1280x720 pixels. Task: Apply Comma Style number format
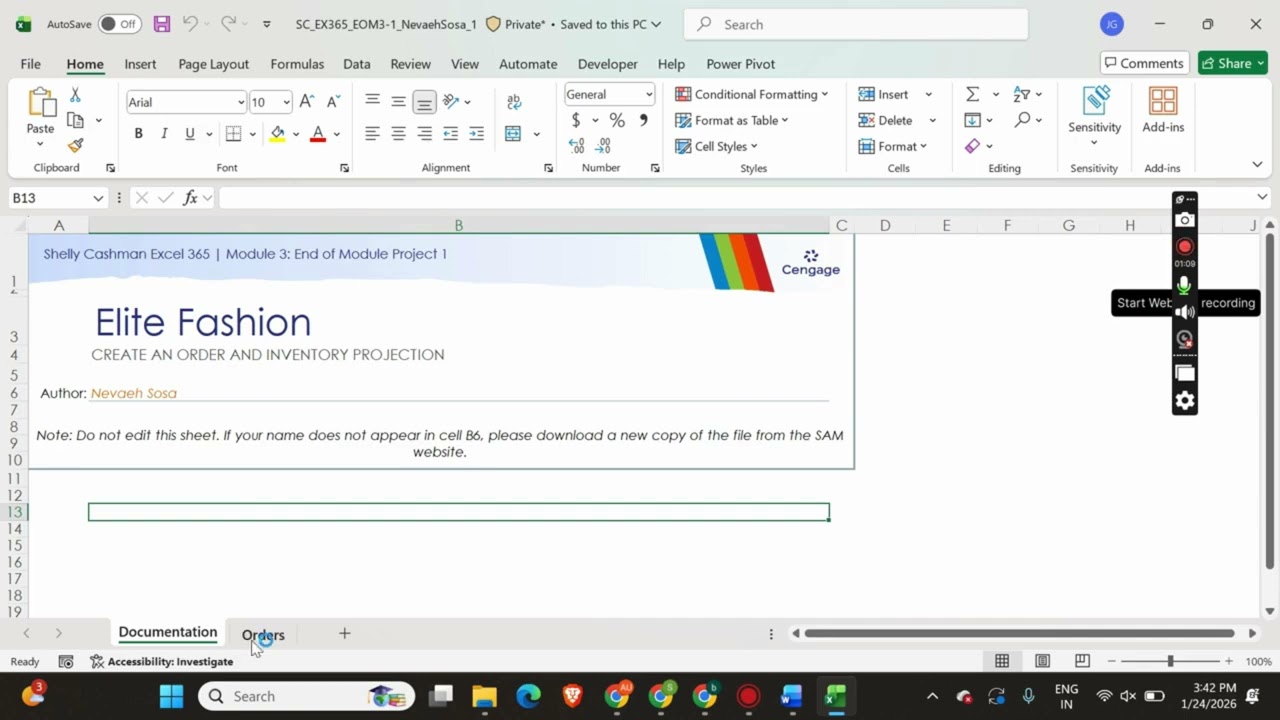click(x=643, y=120)
